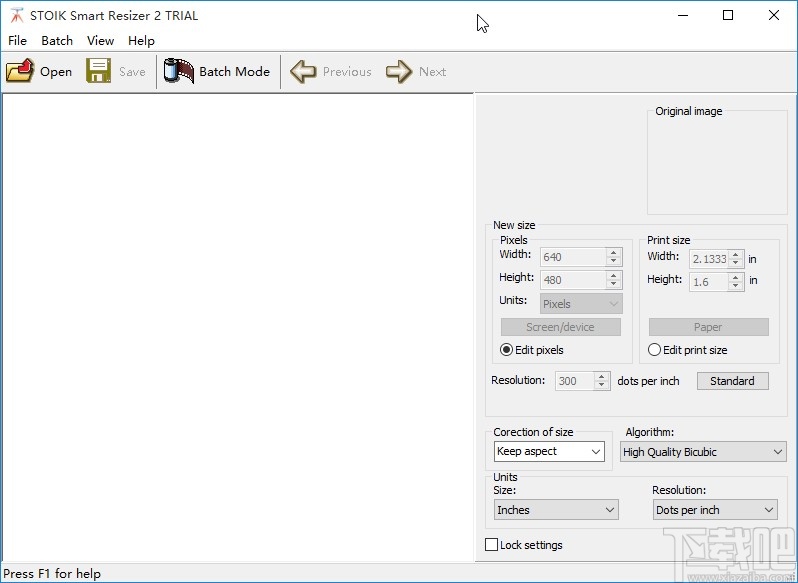The width and height of the screenshot is (798, 583).
Task: Click the Previous left arrow icon
Action: click(x=303, y=71)
